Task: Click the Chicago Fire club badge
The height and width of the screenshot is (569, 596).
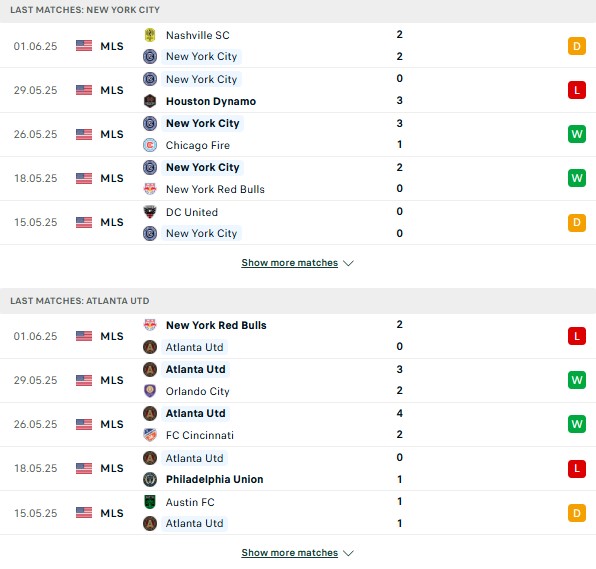Action: point(150,145)
